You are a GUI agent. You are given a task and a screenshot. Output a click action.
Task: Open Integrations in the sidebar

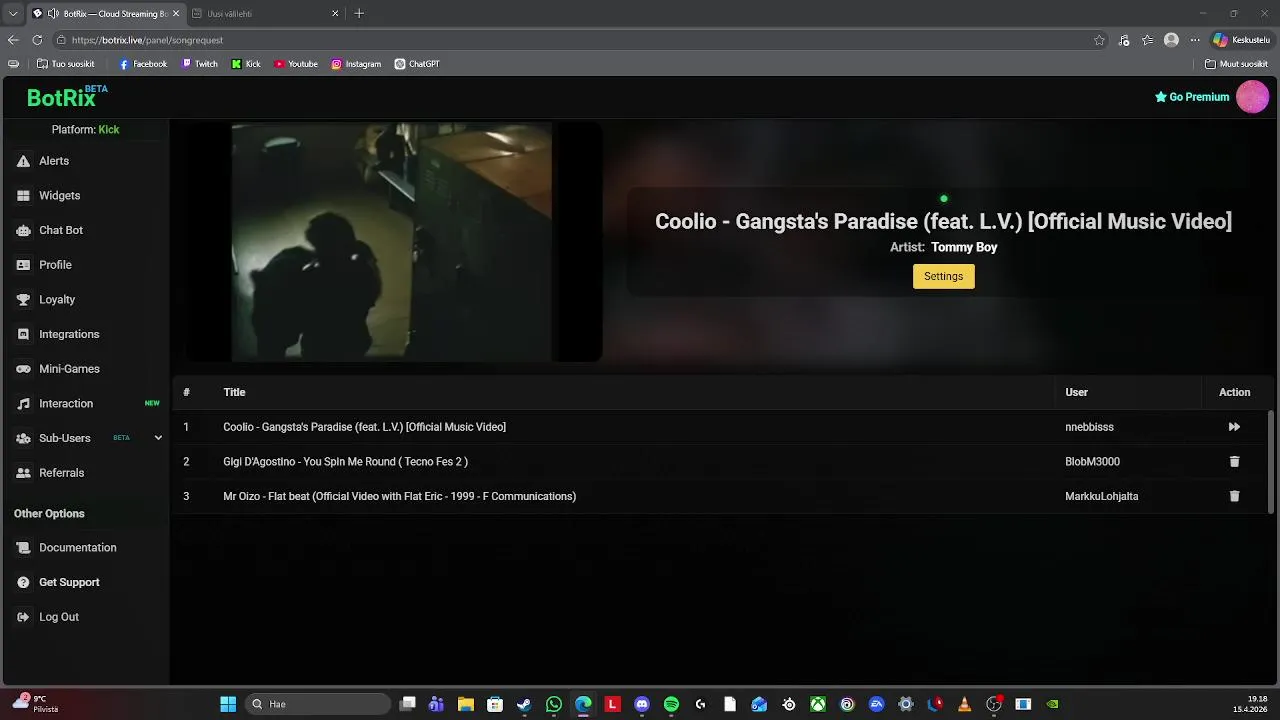[69, 334]
